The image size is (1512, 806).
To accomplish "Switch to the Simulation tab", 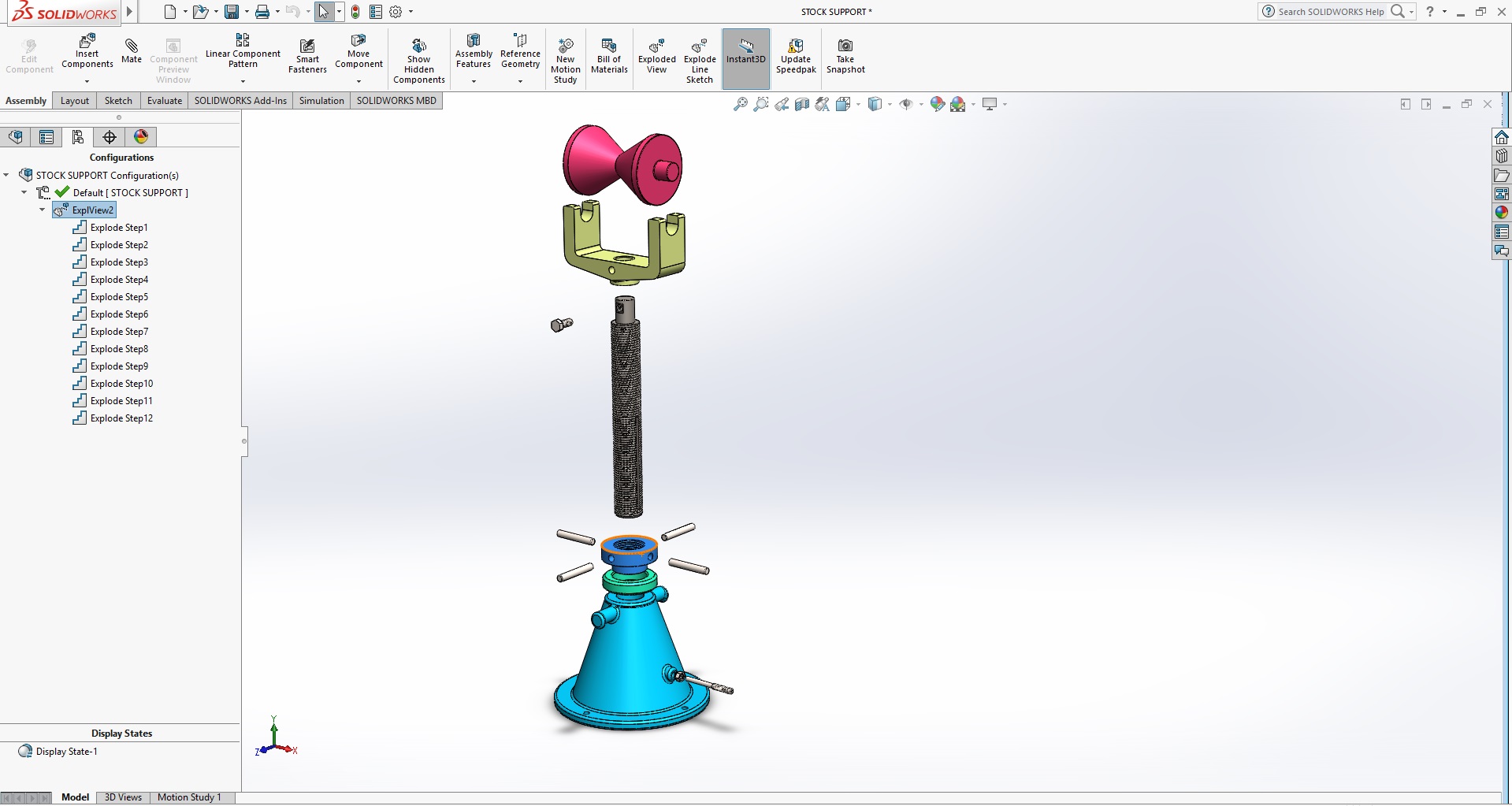I will [321, 101].
